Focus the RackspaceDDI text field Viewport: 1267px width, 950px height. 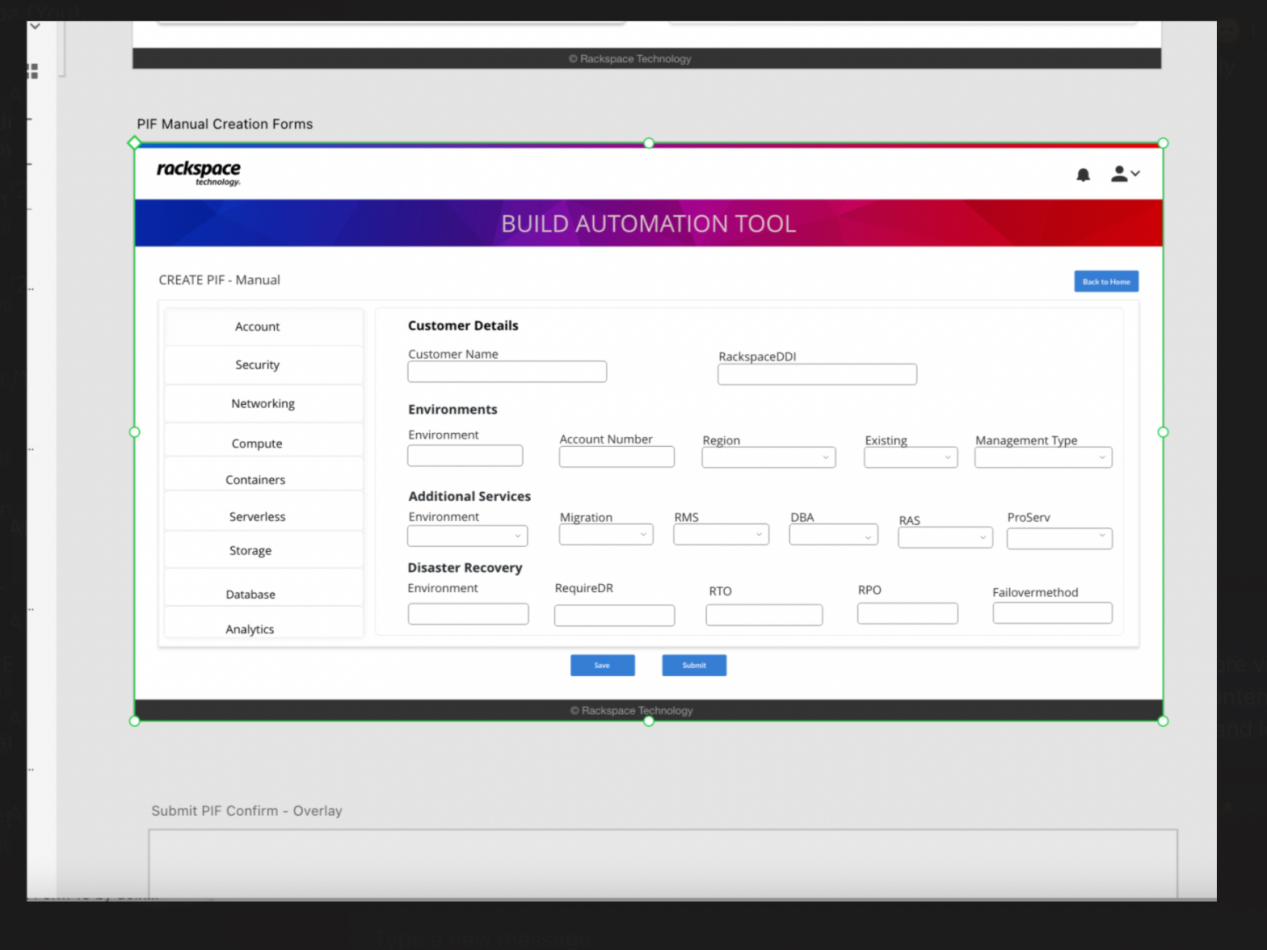click(x=817, y=374)
